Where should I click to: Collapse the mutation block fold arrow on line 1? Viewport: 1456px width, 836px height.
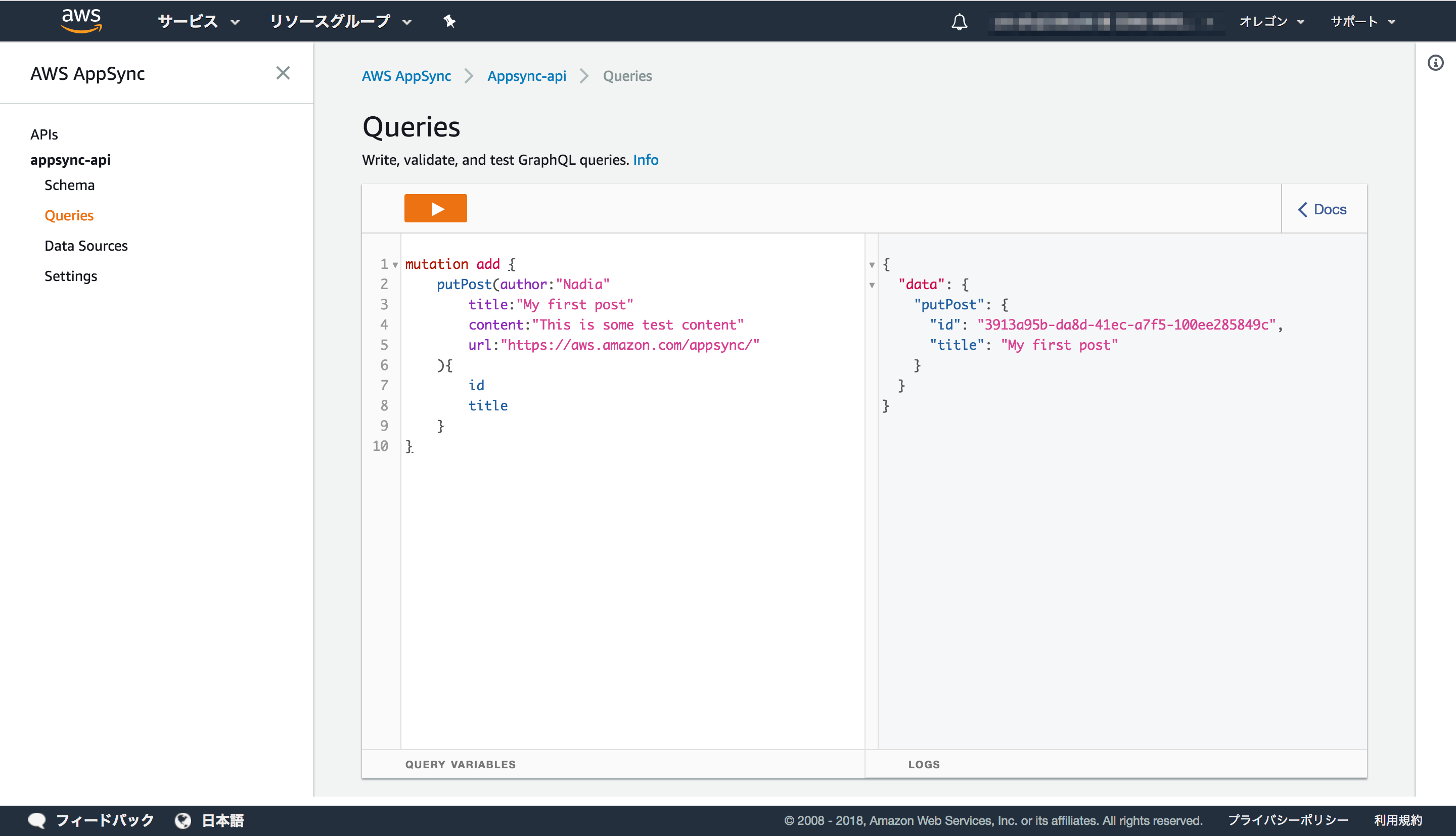click(395, 265)
